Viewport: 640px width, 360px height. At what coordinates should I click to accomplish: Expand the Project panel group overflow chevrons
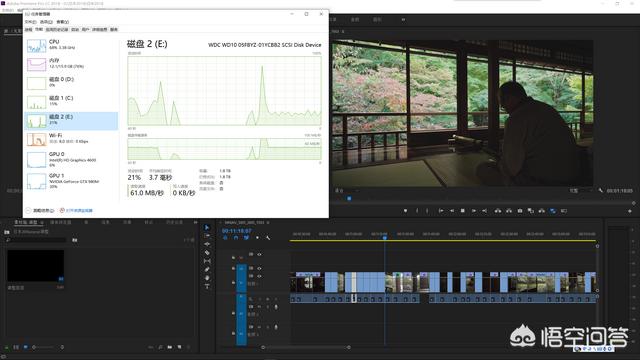tap(196, 222)
